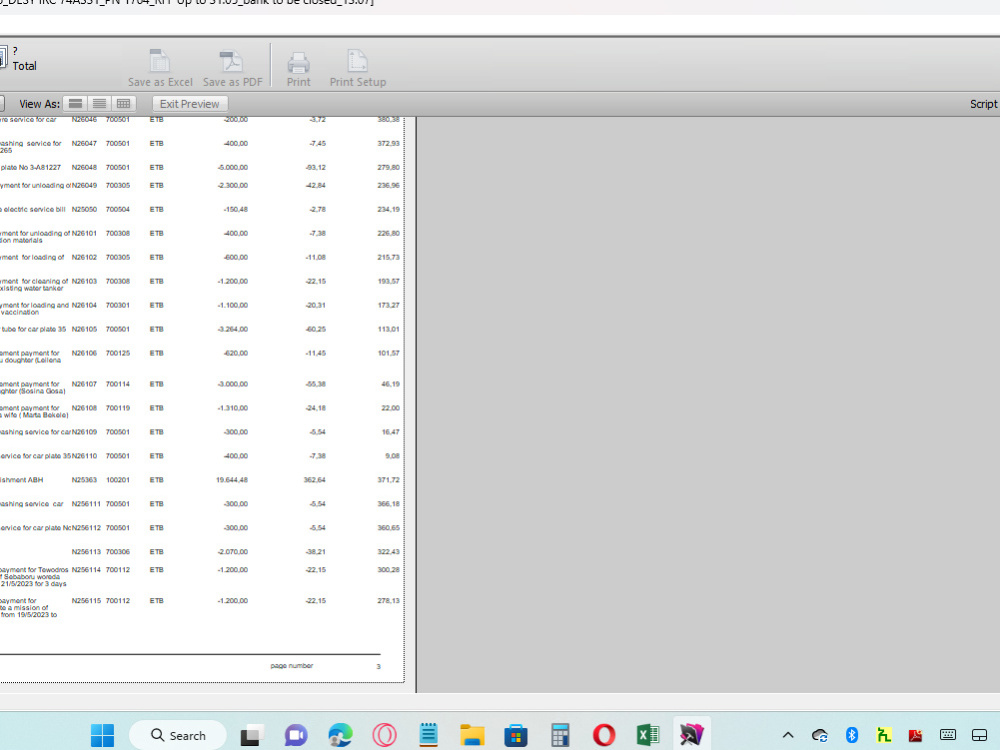Viewport: 1000px width, 750px height.
Task: Click the taskbar Search box
Action: (178, 735)
